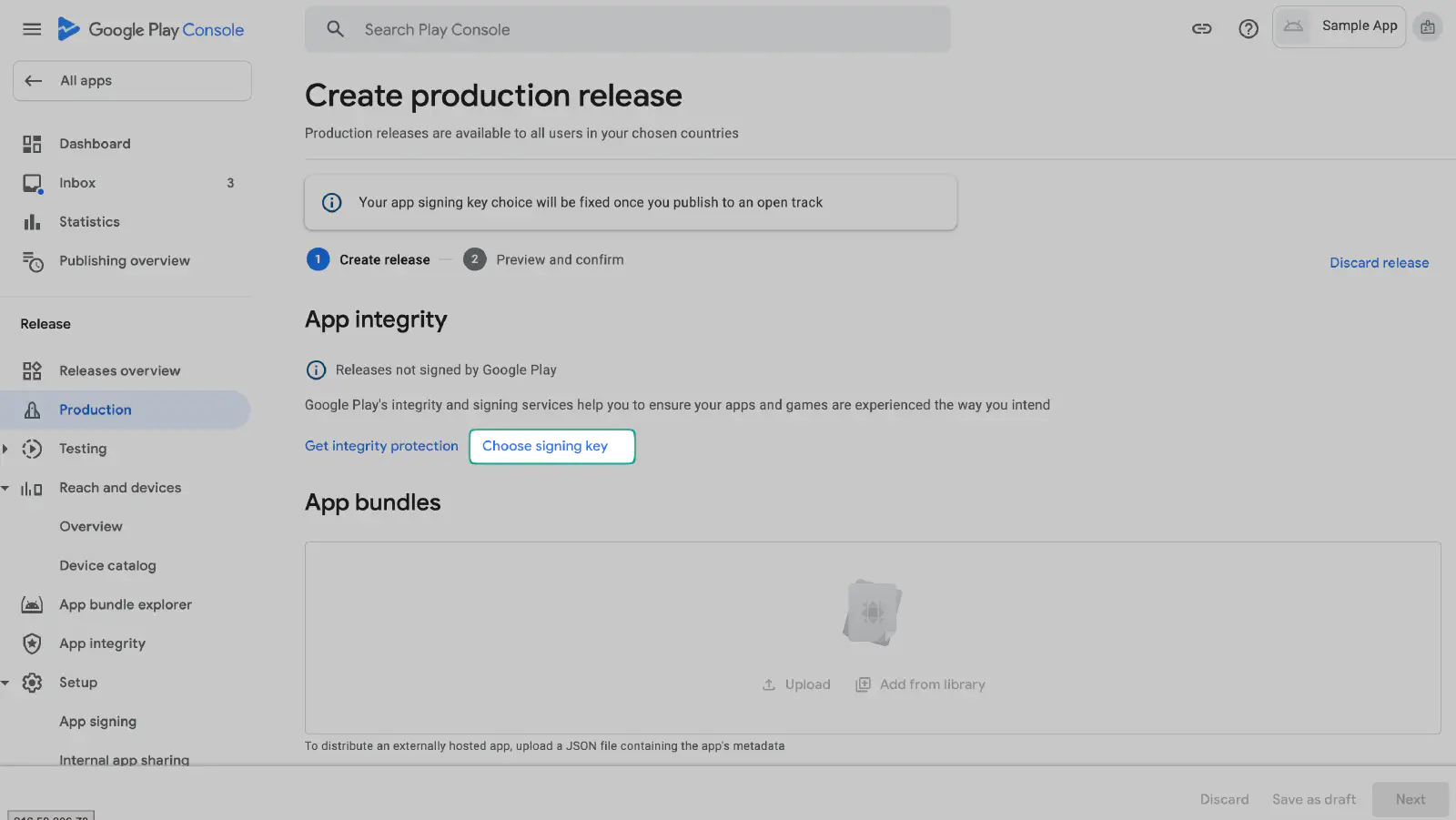Image resolution: width=1456 pixels, height=820 pixels.
Task: Click the Discard release link
Action: click(1379, 263)
